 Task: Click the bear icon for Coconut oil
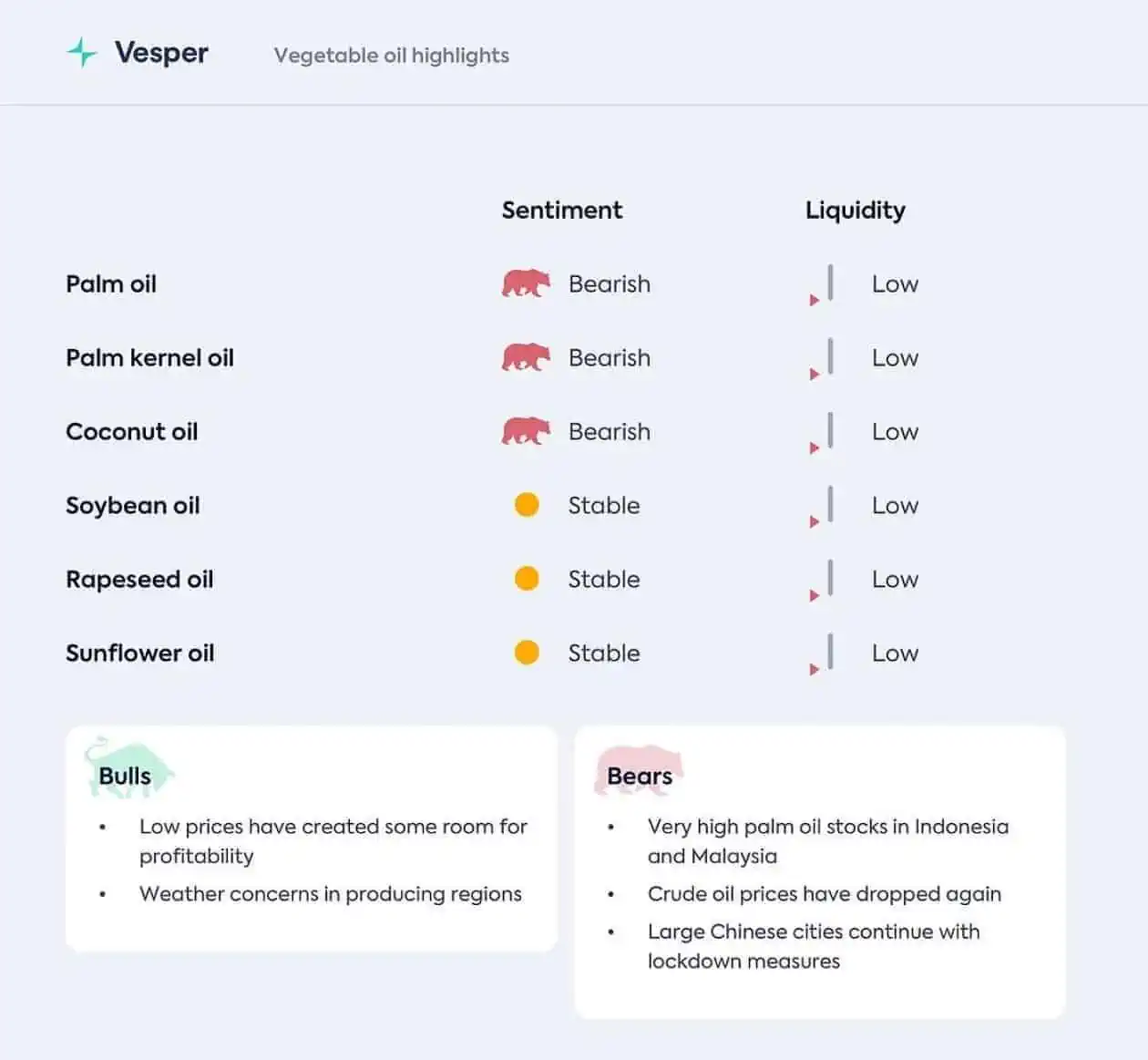[526, 431]
